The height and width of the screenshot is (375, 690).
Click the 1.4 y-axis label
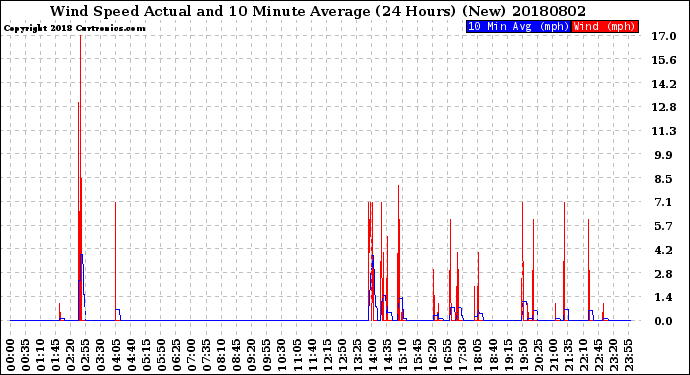pos(664,297)
